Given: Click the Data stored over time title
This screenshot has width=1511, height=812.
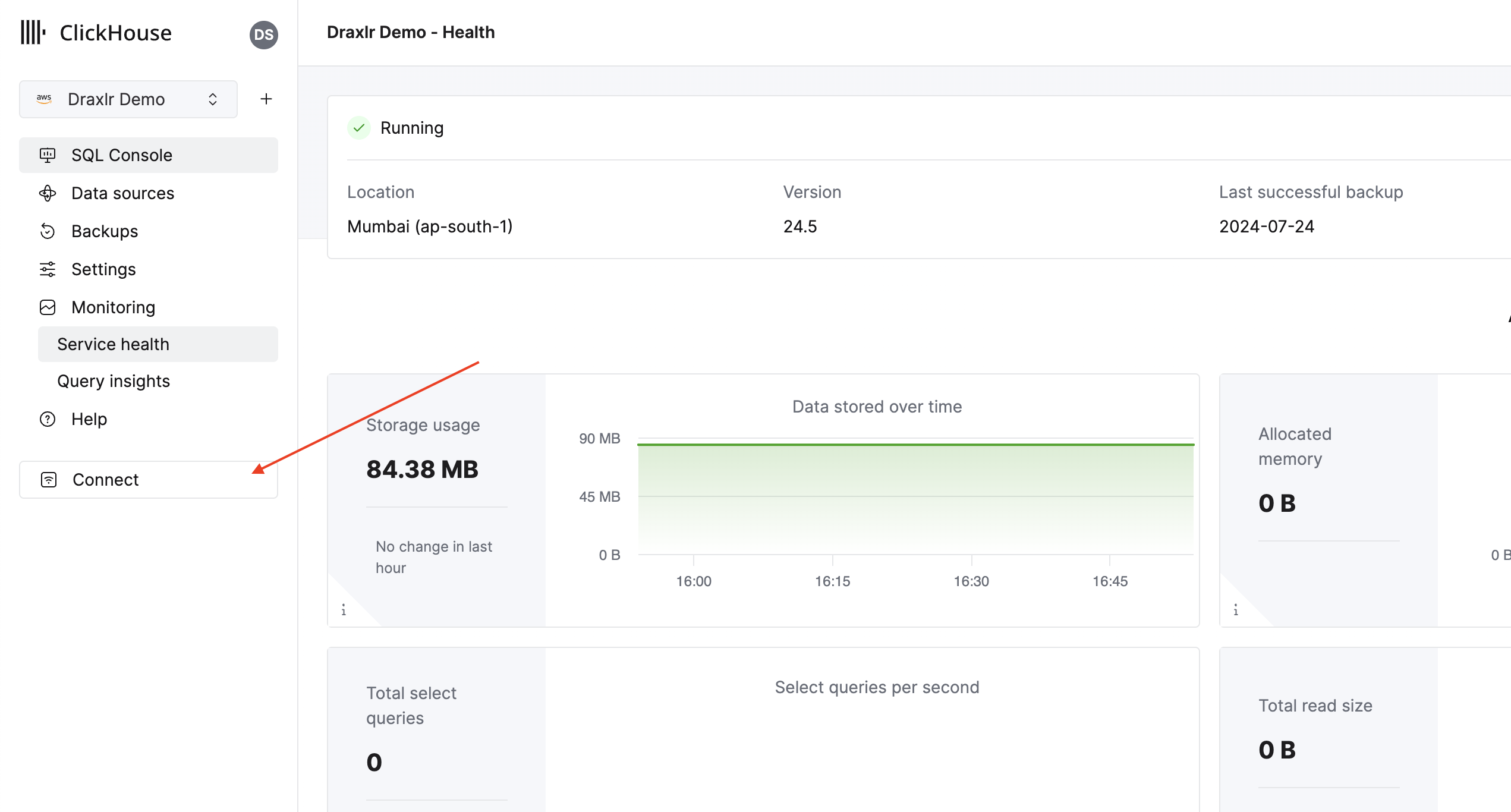Looking at the screenshot, I should pyautogui.click(x=877, y=407).
